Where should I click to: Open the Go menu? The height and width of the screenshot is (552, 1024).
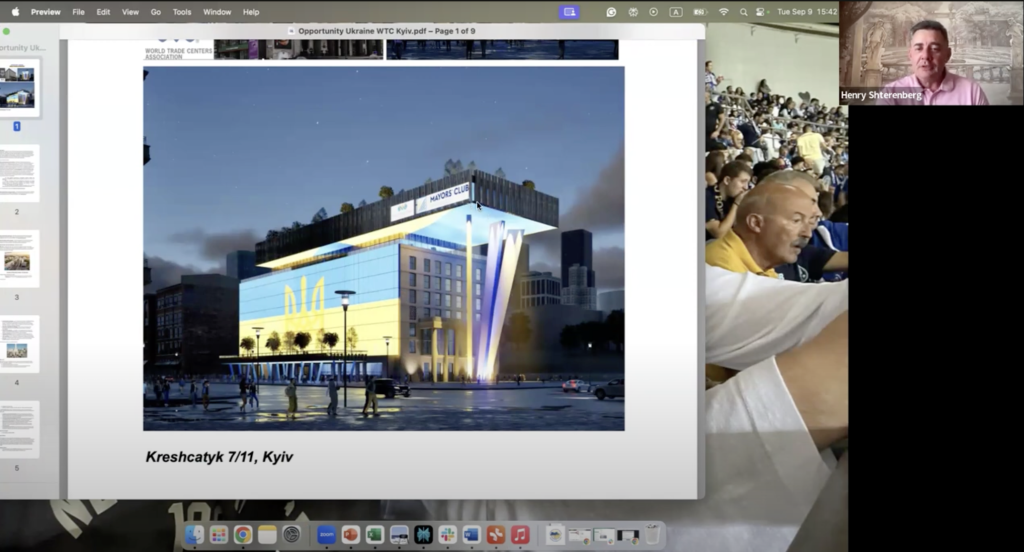click(155, 12)
